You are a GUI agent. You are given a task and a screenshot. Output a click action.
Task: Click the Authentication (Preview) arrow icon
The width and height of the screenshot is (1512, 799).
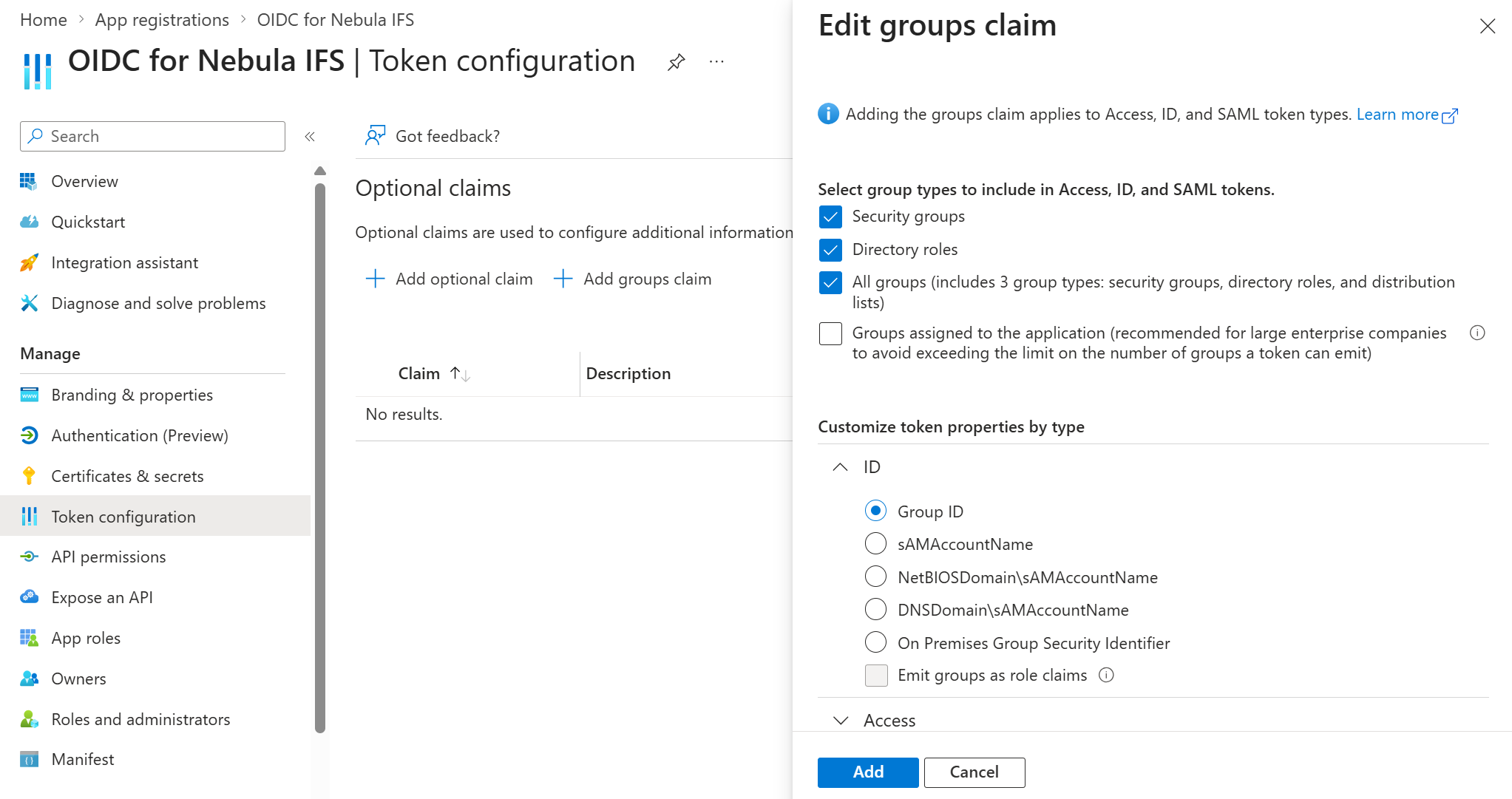pyautogui.click(x=29, y=435)
